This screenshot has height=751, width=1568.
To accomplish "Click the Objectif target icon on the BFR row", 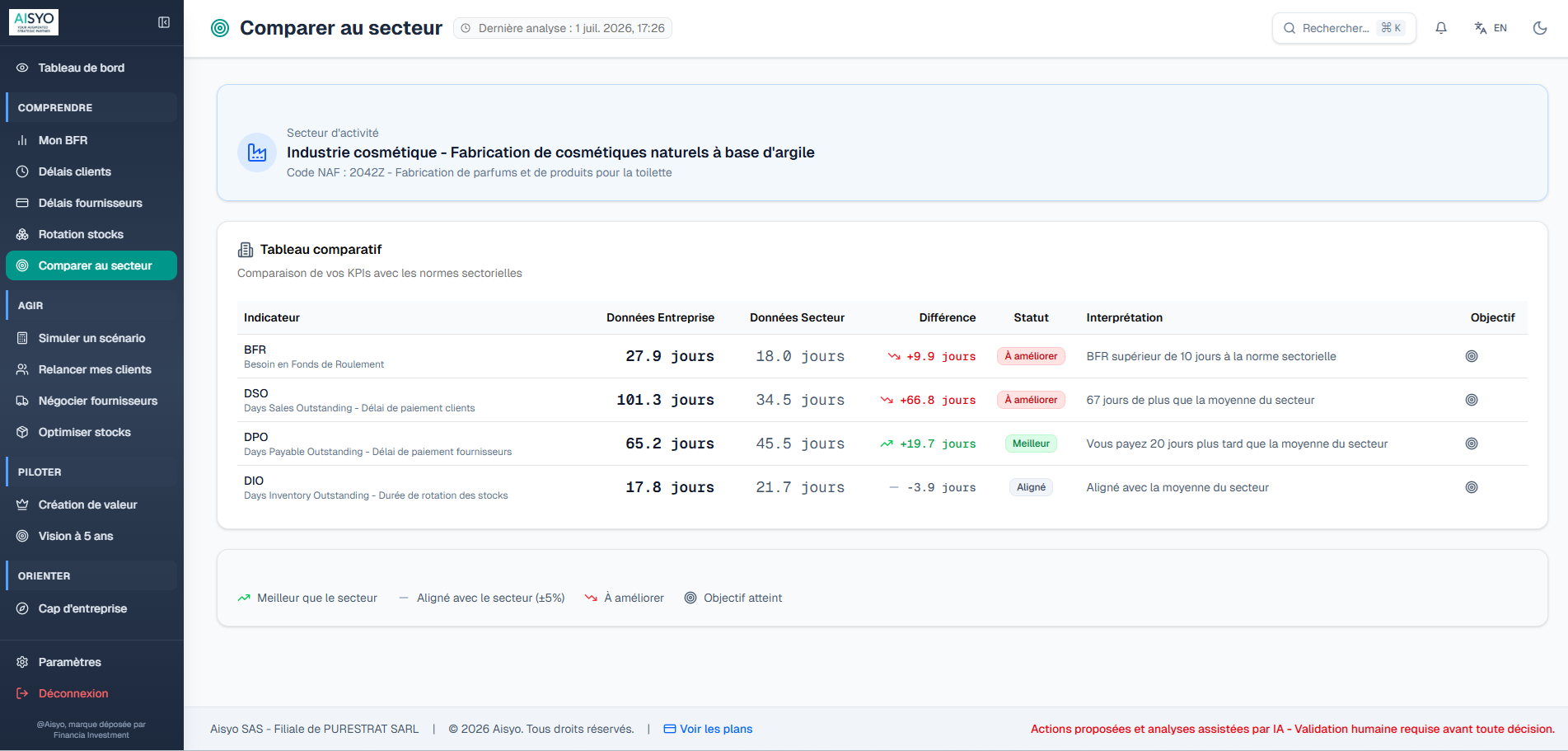I will [1472, 356].
